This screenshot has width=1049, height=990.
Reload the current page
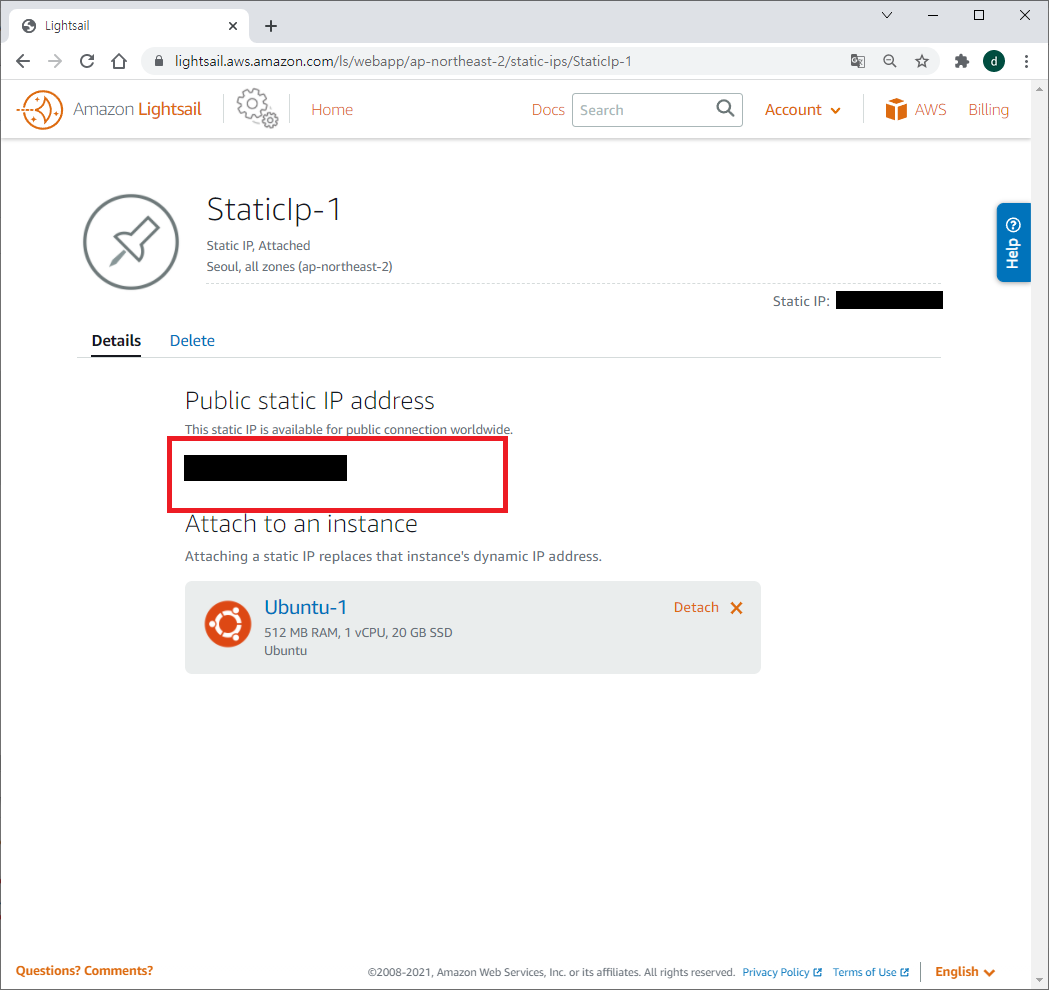(87, 62)
